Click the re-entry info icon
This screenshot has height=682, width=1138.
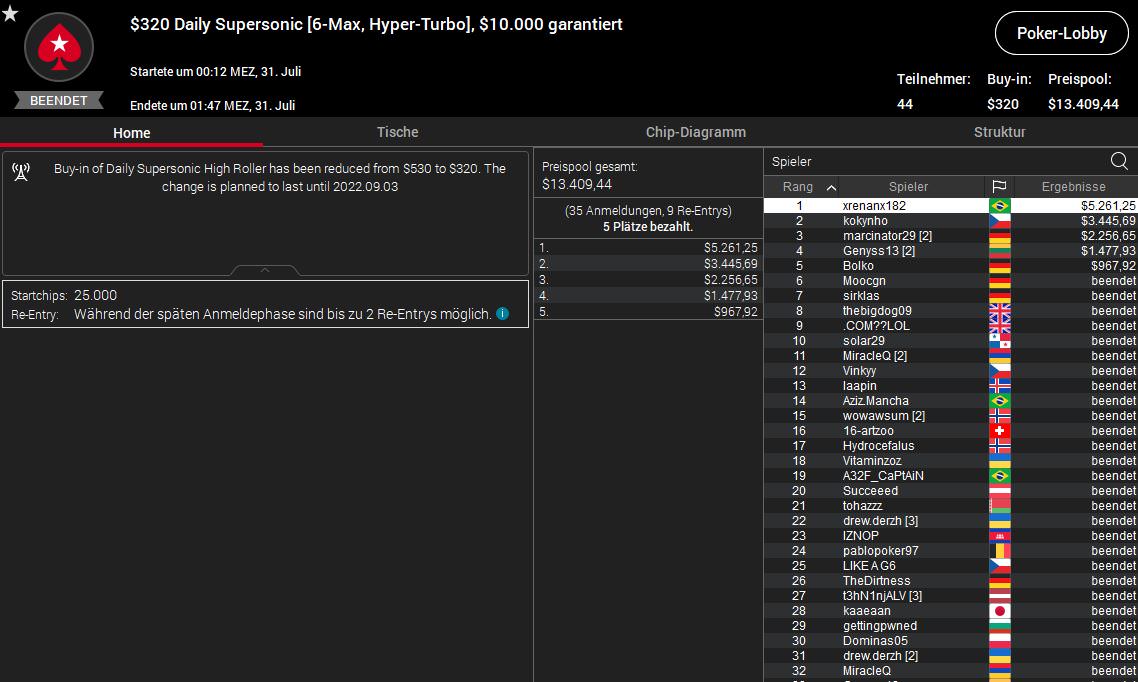(502, 314)
